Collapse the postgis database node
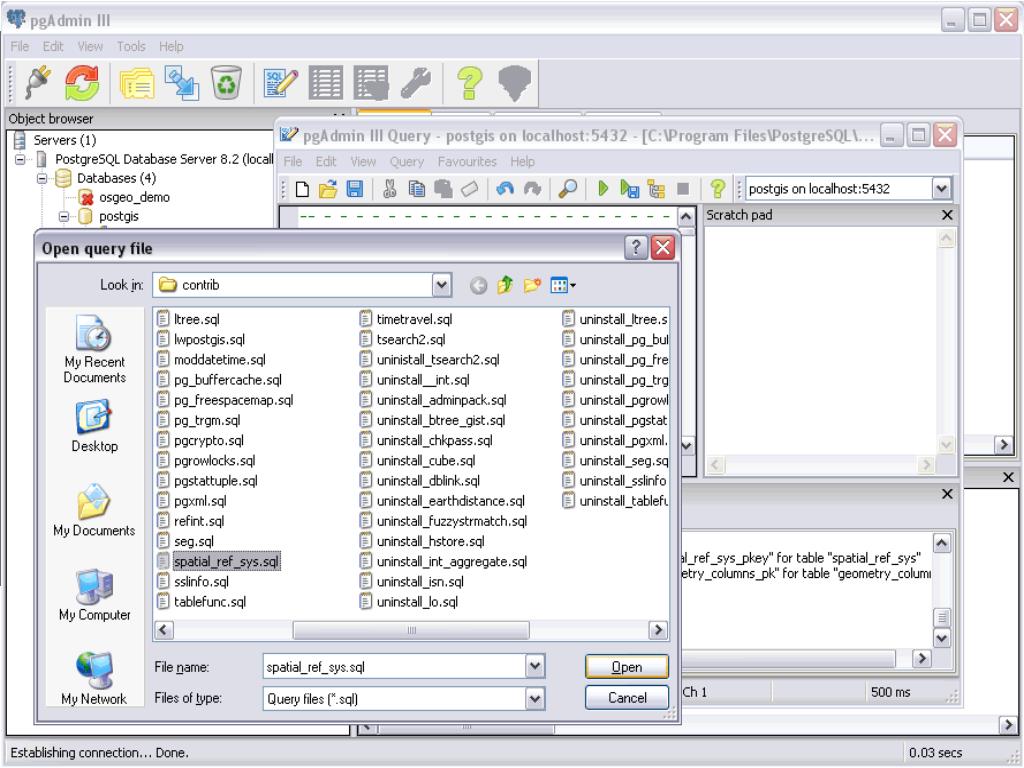 (64, 216)
